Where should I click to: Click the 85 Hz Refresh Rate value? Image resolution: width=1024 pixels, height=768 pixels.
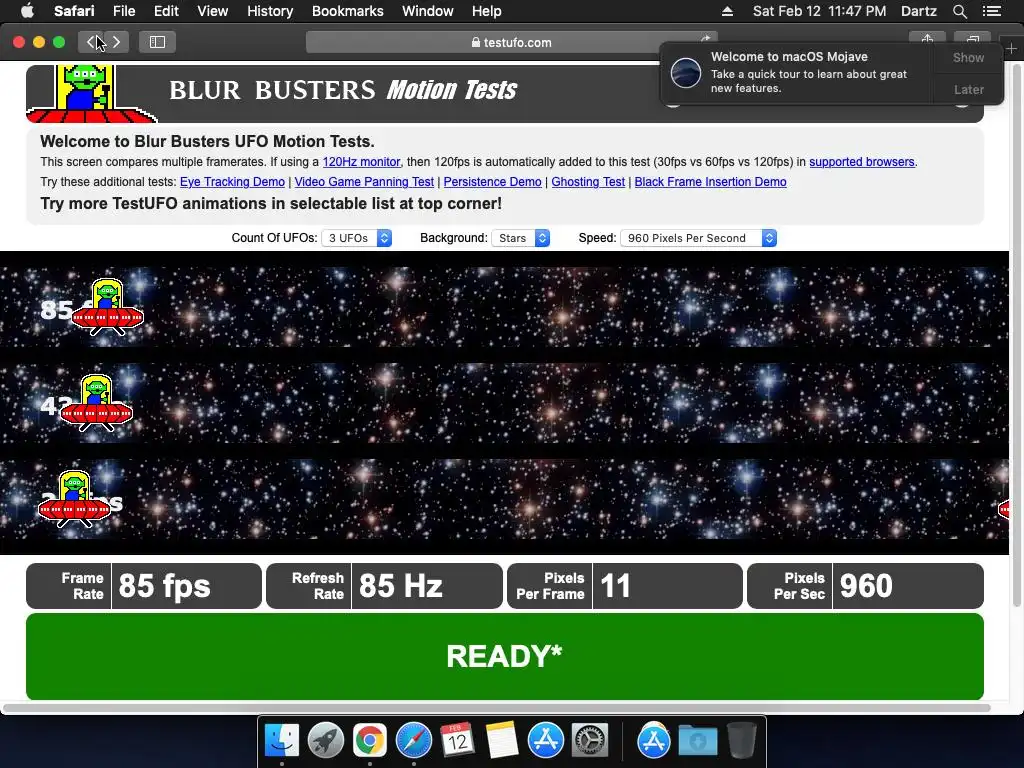(x=400, y=586)
